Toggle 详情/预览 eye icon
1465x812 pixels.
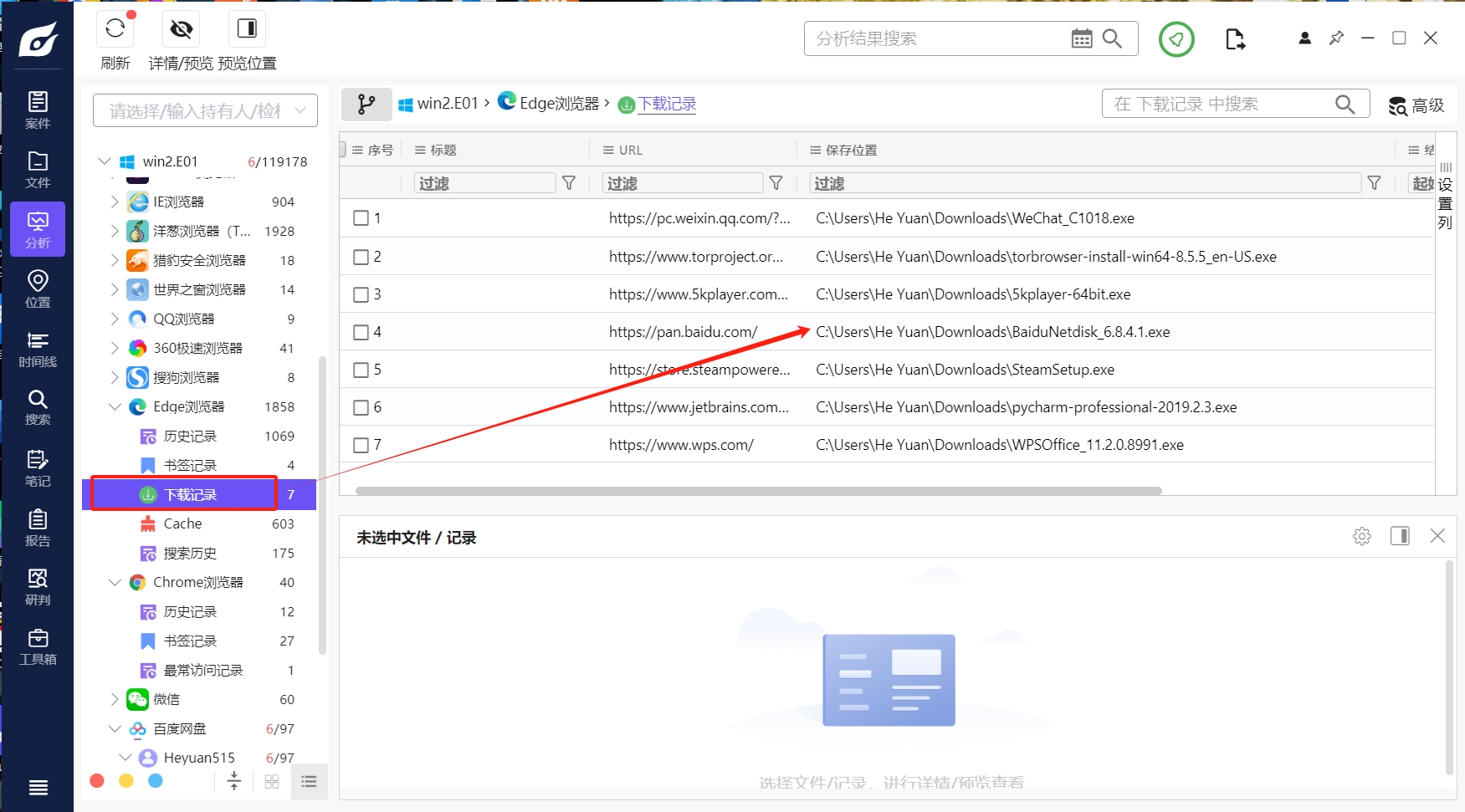pyautogui.click(x=182, y=29)
